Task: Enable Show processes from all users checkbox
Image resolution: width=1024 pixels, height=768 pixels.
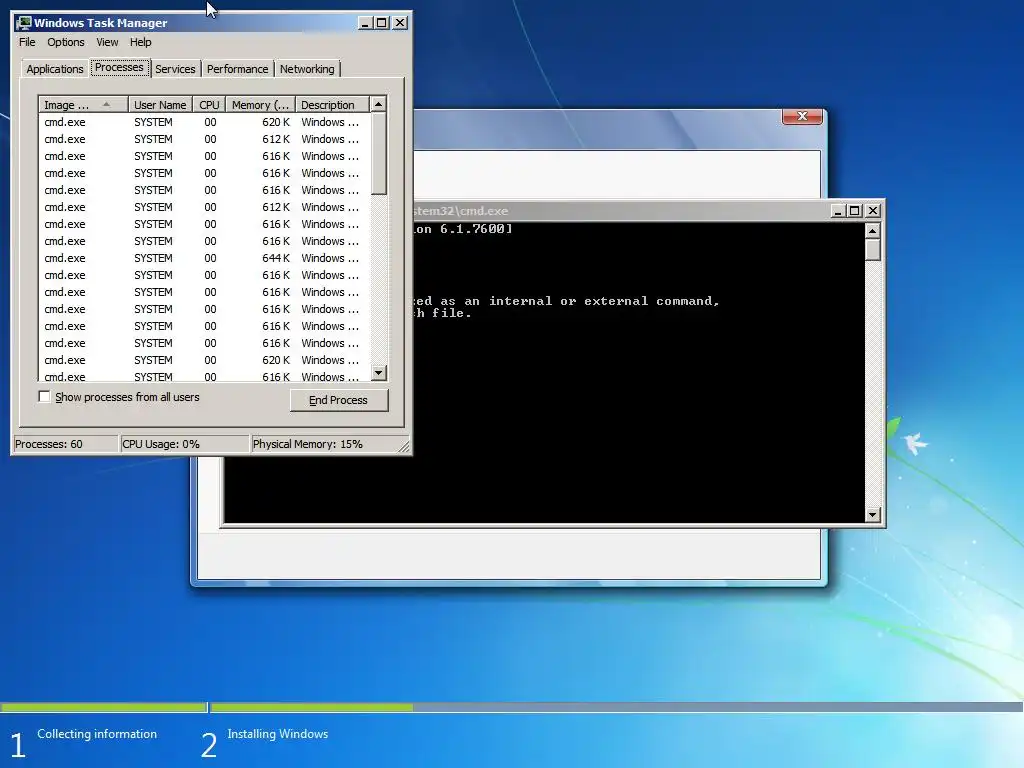Action: coord(44,397)
